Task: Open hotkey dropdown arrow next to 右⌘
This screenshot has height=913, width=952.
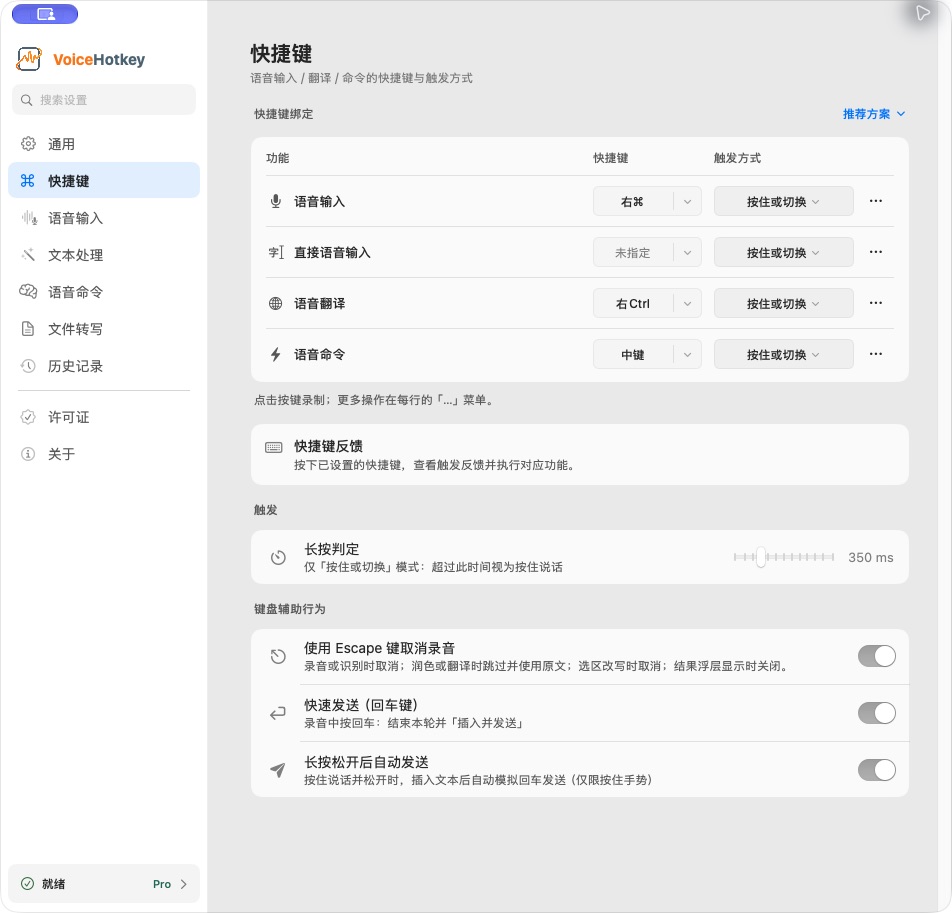Action: tap(687, 202)
